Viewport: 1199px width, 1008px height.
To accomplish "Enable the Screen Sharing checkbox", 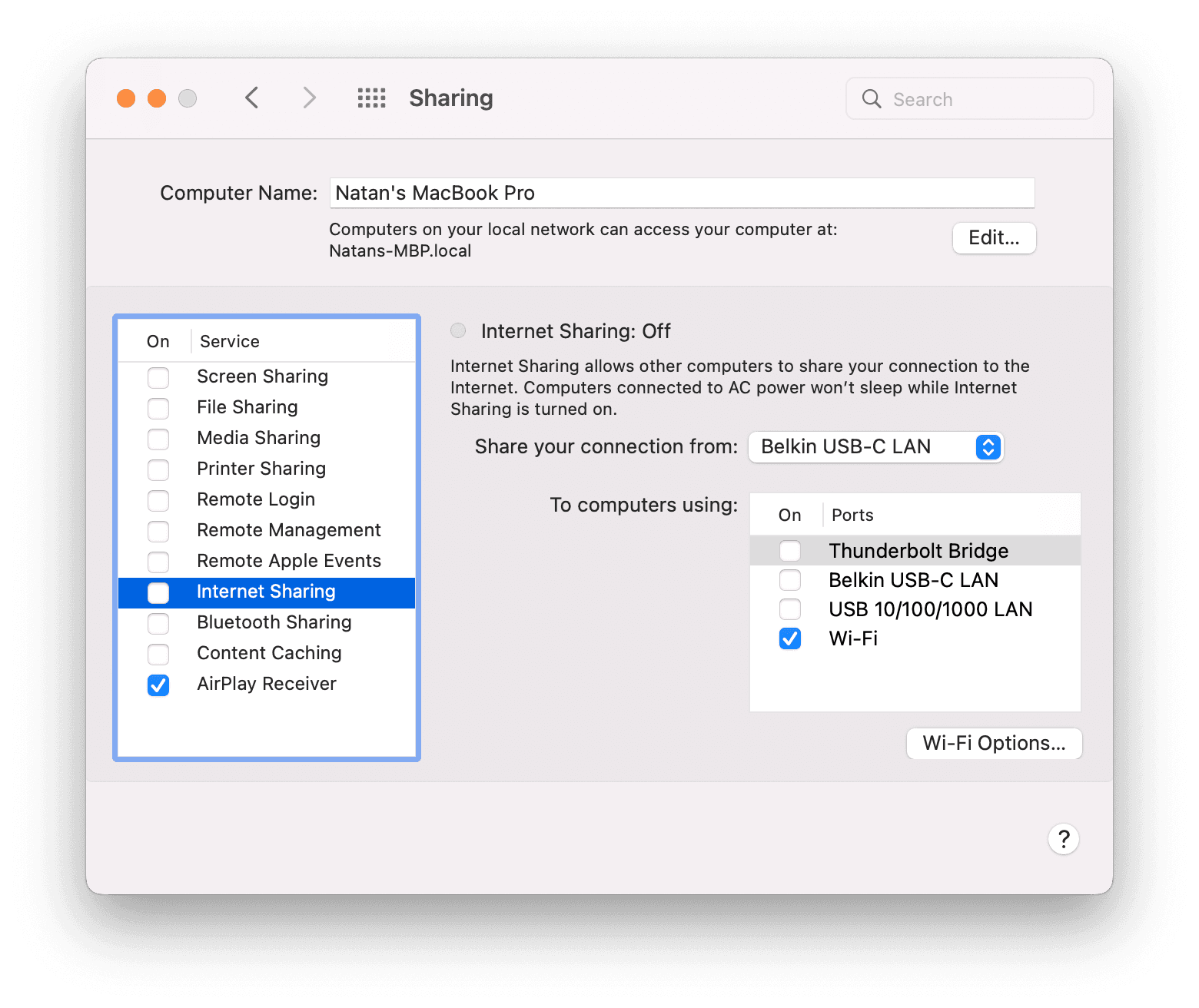I will (158, 377).
